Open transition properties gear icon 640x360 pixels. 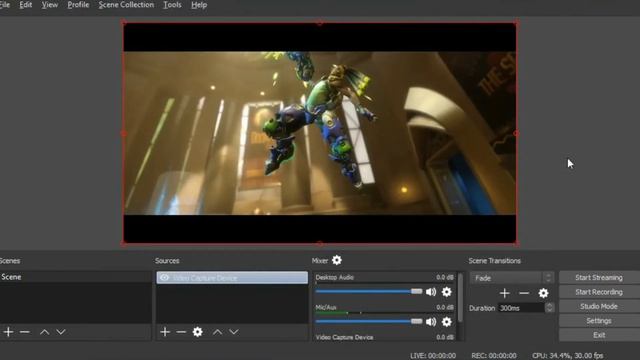pos(543,293)
